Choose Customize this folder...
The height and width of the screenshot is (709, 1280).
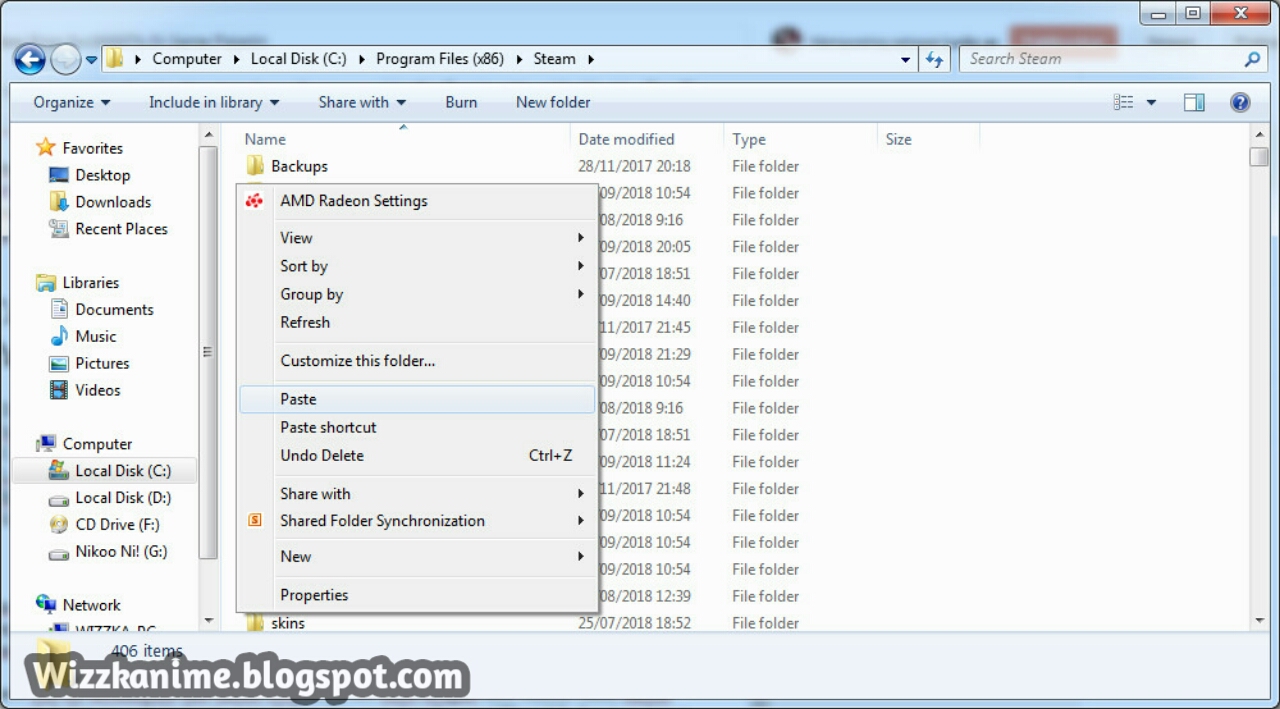[x=417, y=361]
